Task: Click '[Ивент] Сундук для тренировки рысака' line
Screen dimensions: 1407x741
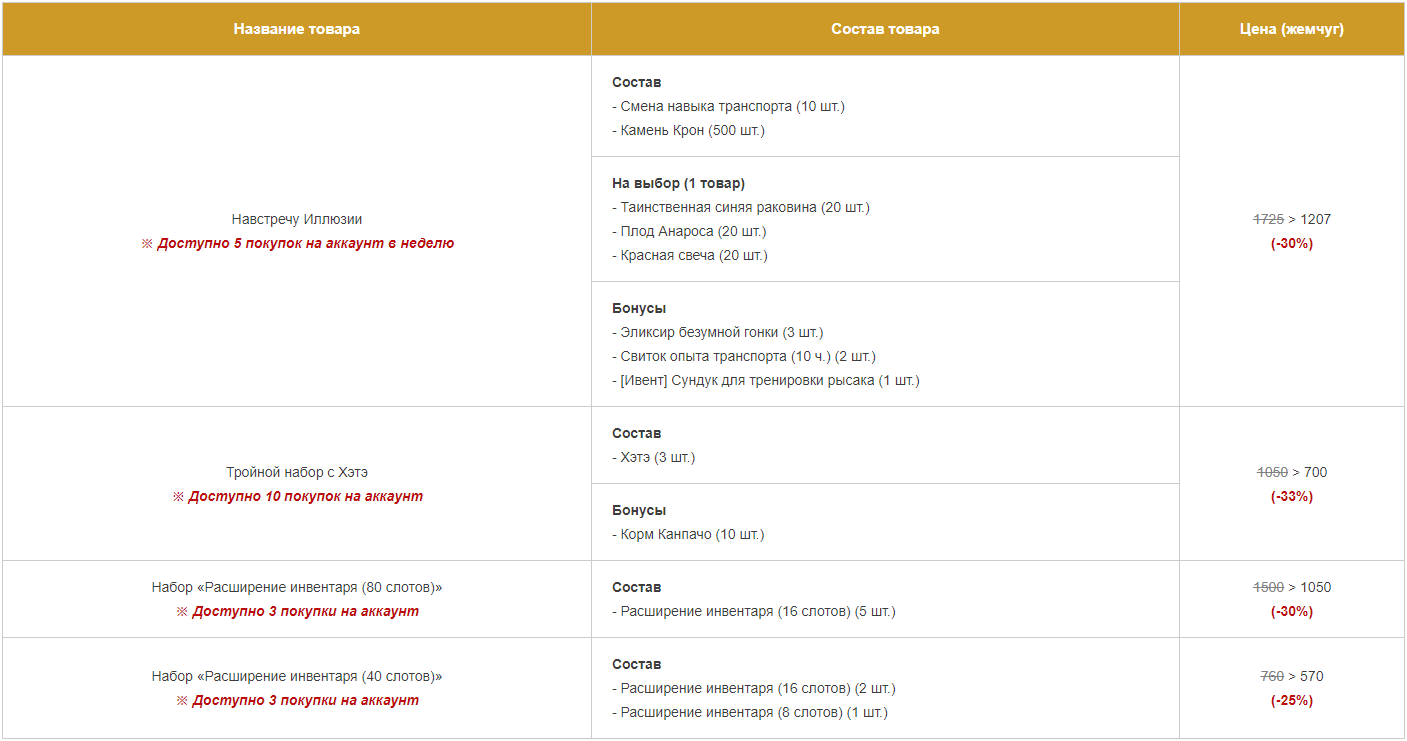Action: [x=765, y=380]
